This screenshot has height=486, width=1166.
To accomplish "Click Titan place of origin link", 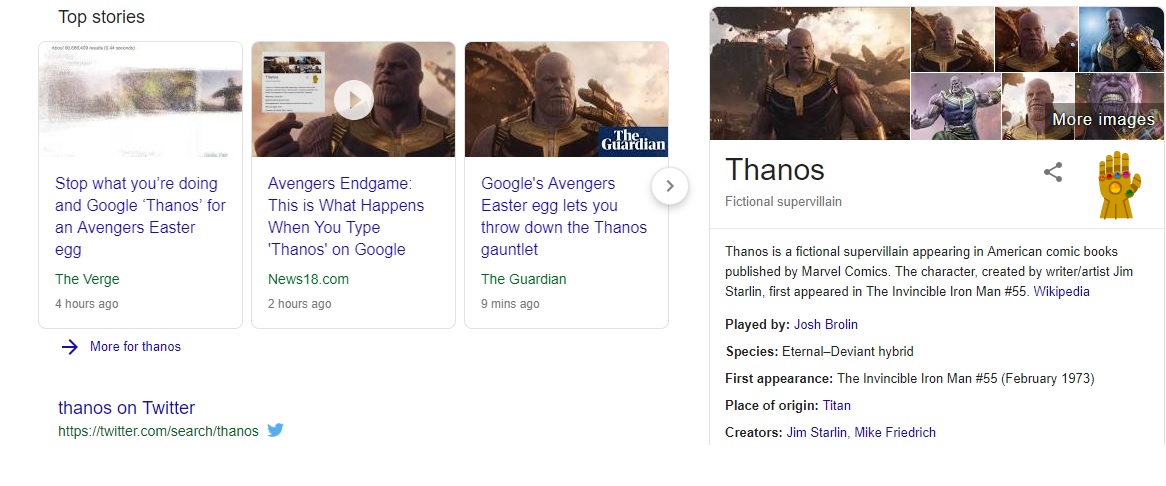I will click(x=836, y=406).
